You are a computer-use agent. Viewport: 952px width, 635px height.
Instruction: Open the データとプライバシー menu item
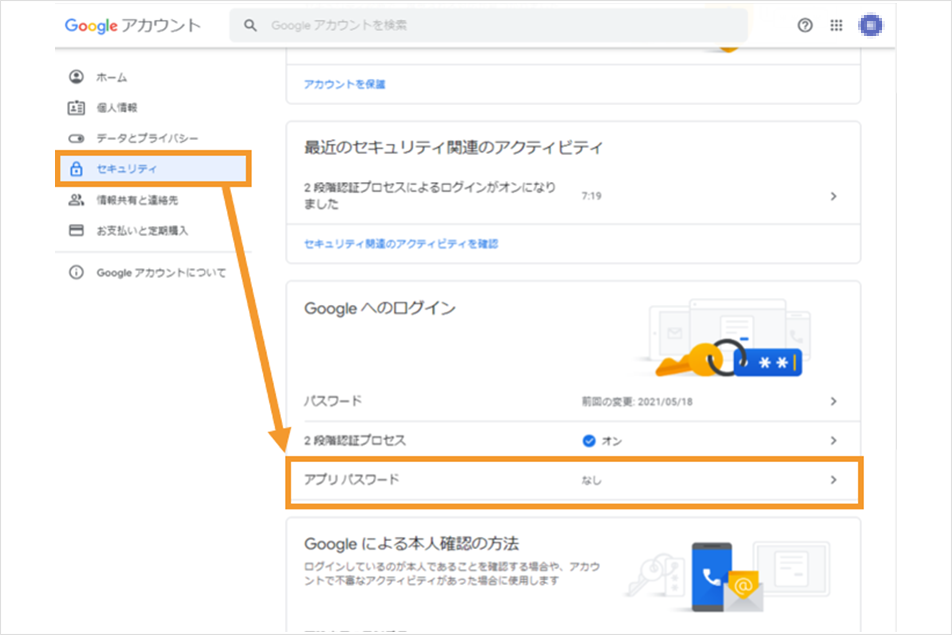pyautogui.click(x=153, y=138)
